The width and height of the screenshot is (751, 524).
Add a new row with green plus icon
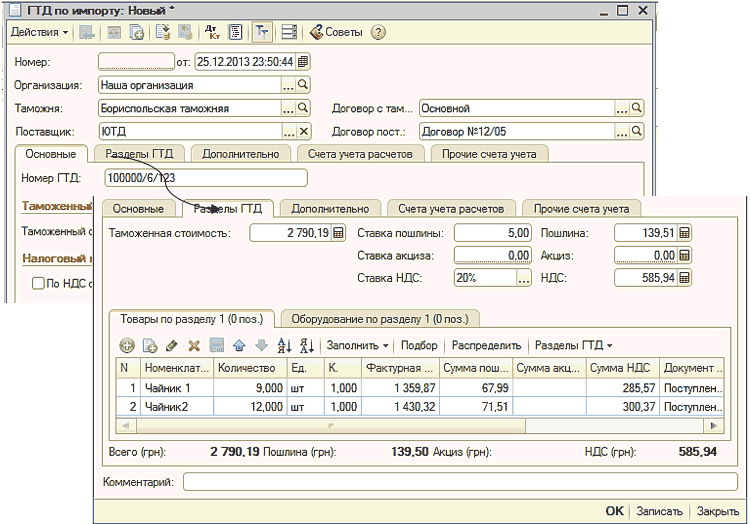point(127,345)
